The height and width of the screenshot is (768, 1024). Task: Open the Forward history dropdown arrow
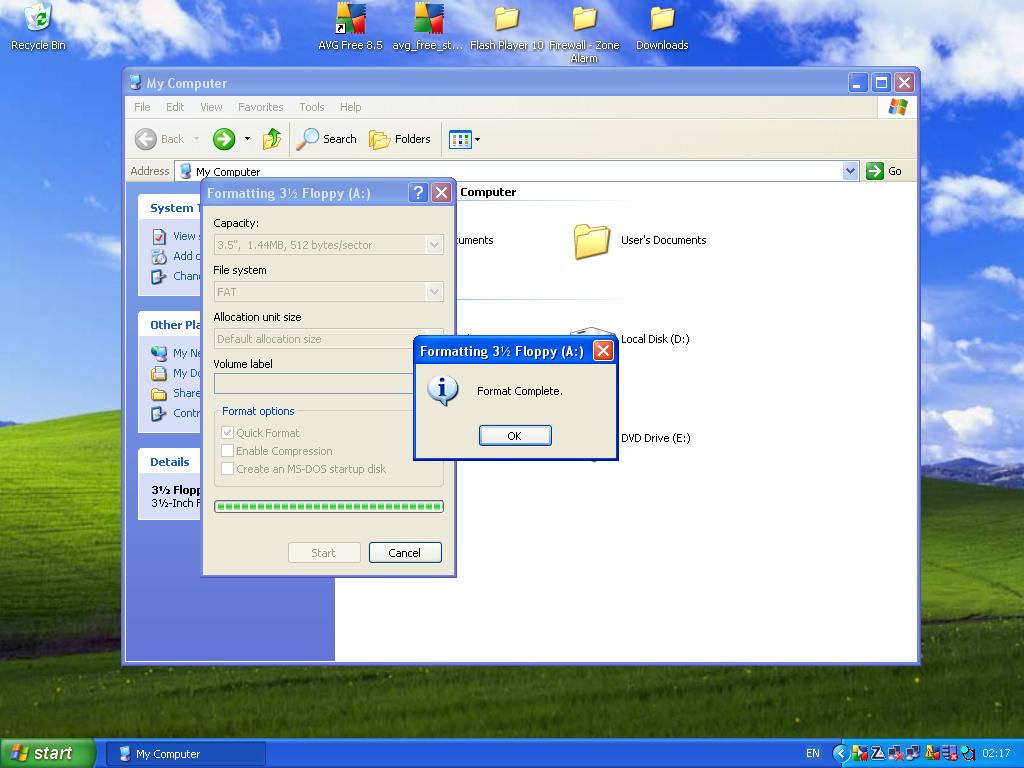point(247,139)
